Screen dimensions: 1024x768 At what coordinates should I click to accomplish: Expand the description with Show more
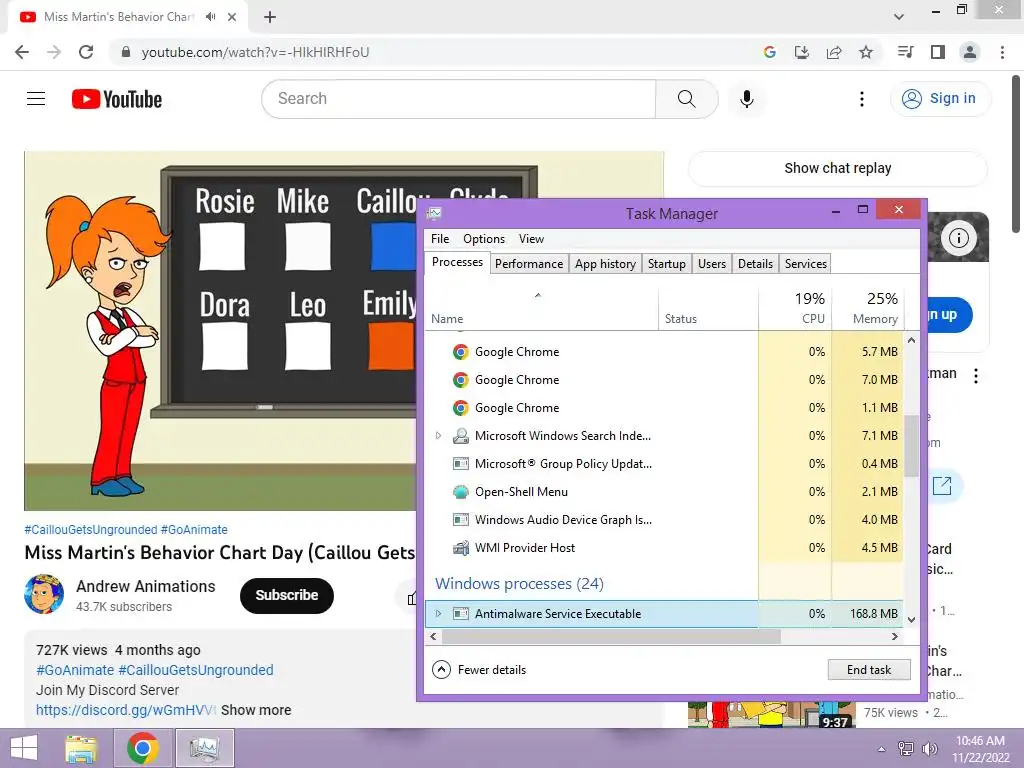(256, 710)
